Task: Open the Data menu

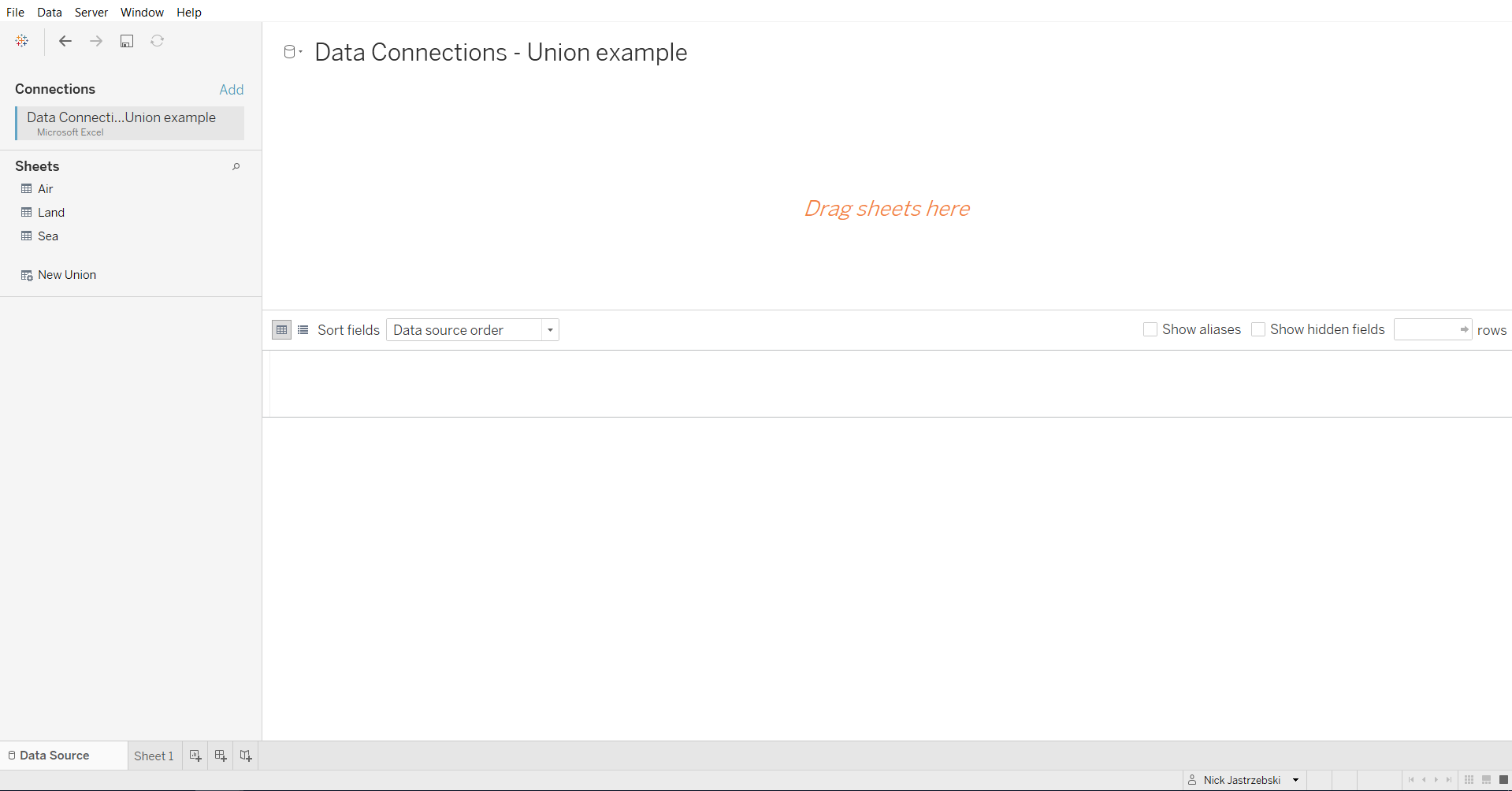Action: pos(50,12)
